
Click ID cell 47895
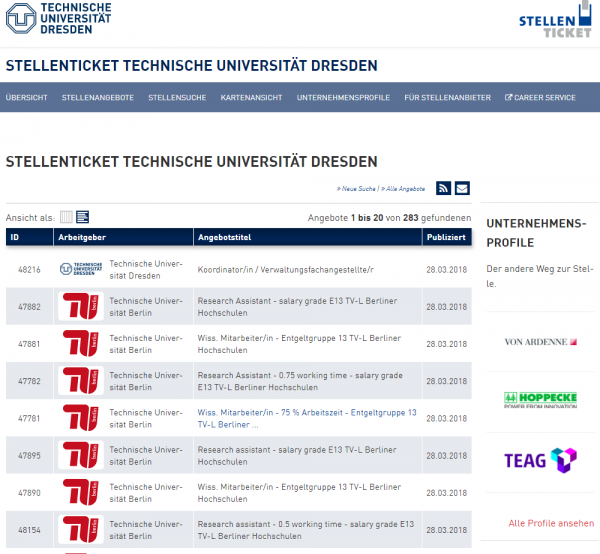(x=29, y=456)
